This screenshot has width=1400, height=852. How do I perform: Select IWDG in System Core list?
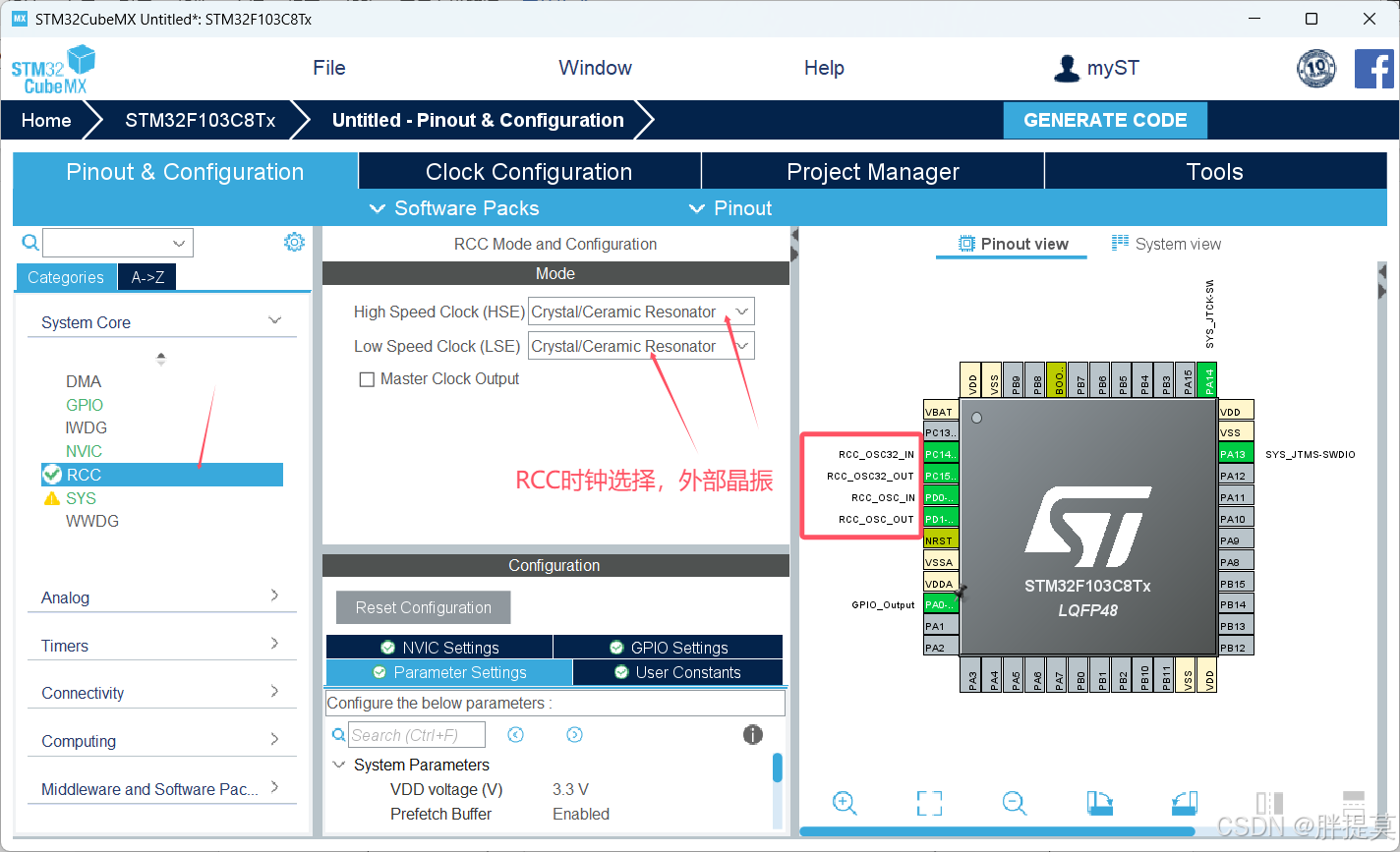[87, 427]
